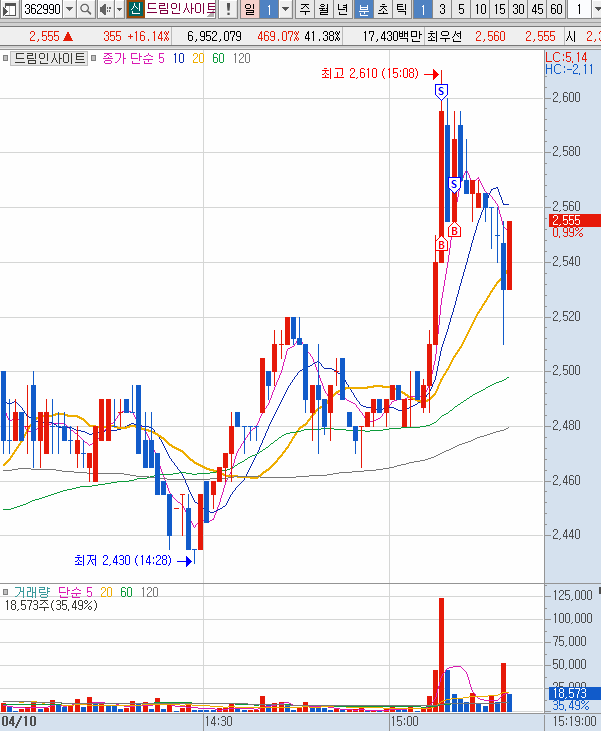Click the stock code input field 362990
Image resolution: width=601 pixels, height=731 pixels.
click(x=41, y=10)
